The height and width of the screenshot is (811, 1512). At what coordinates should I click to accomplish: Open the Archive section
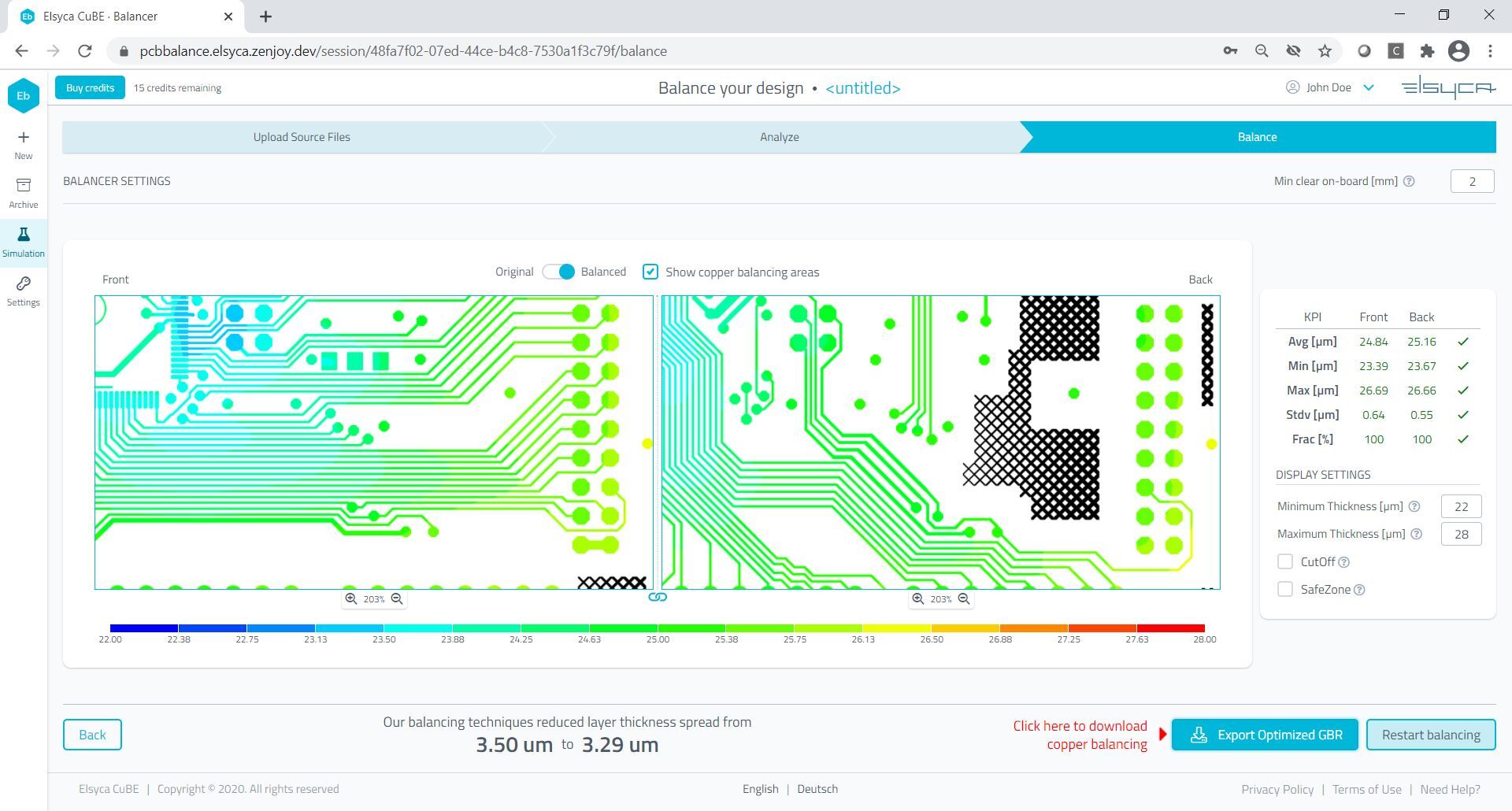pos(23,194)
